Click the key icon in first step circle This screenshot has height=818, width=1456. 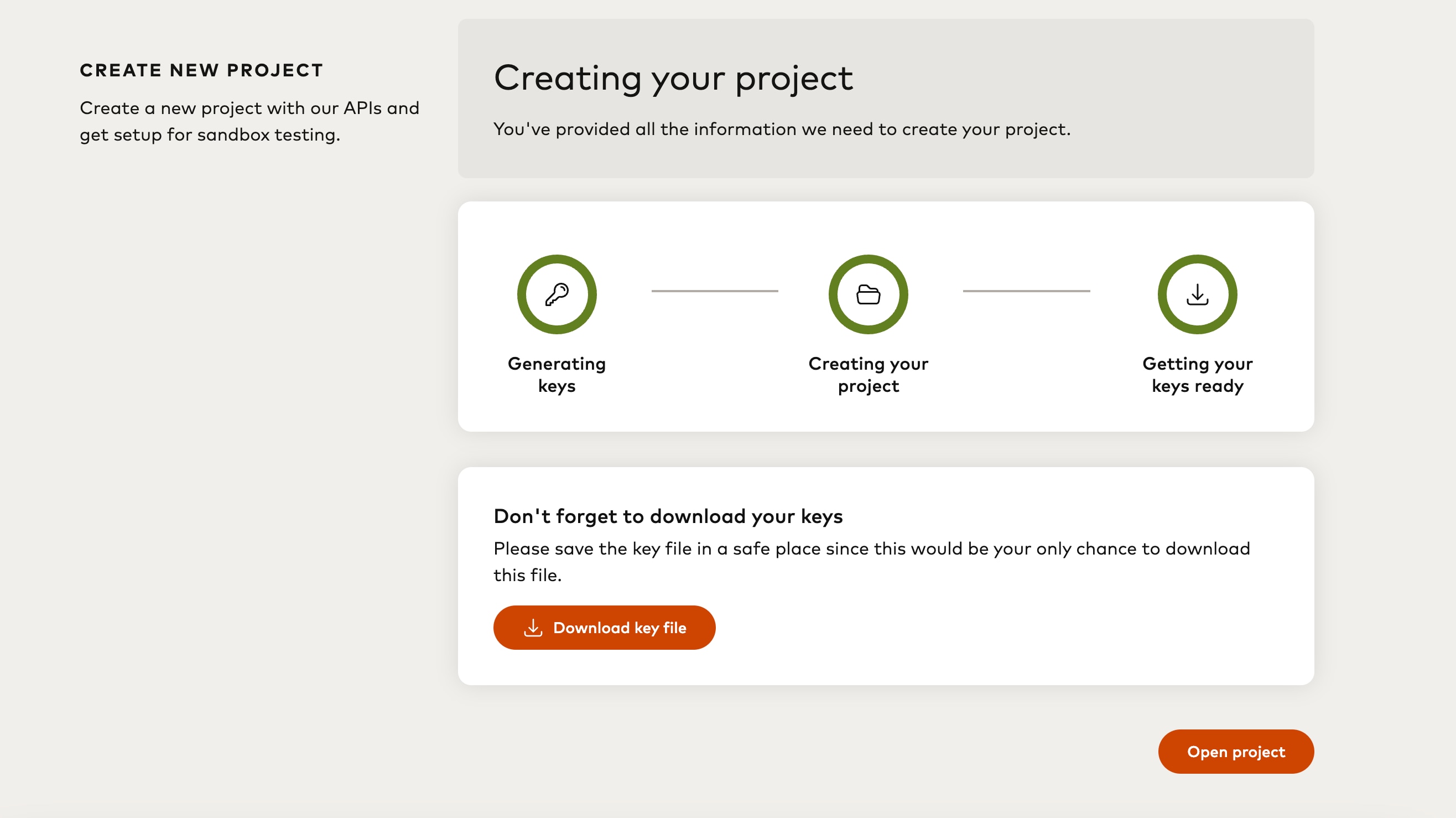point(557,294)
